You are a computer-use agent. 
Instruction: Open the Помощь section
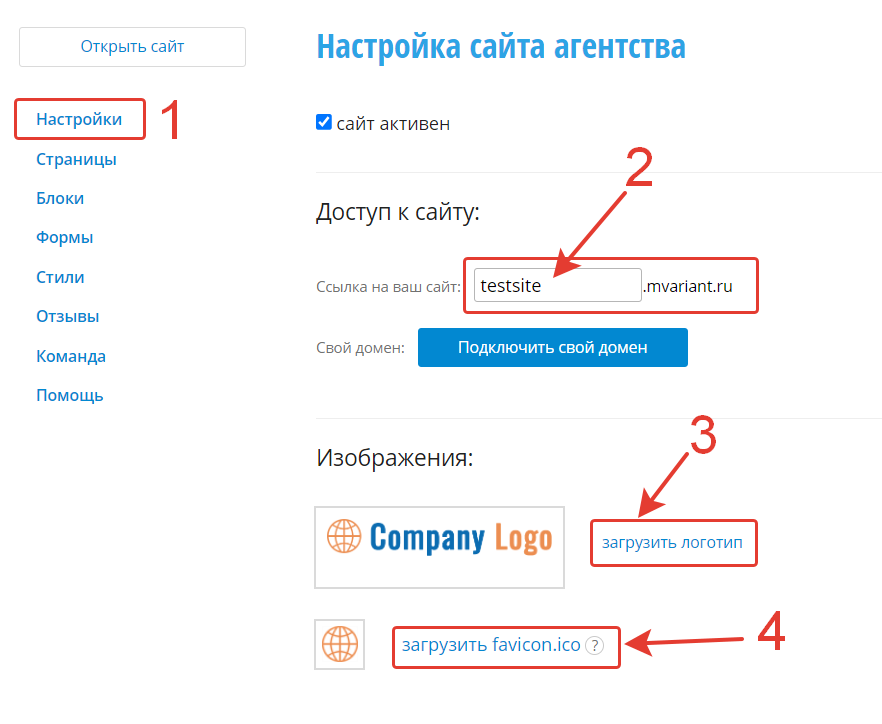pyautogui.click(x=70, y=395)
